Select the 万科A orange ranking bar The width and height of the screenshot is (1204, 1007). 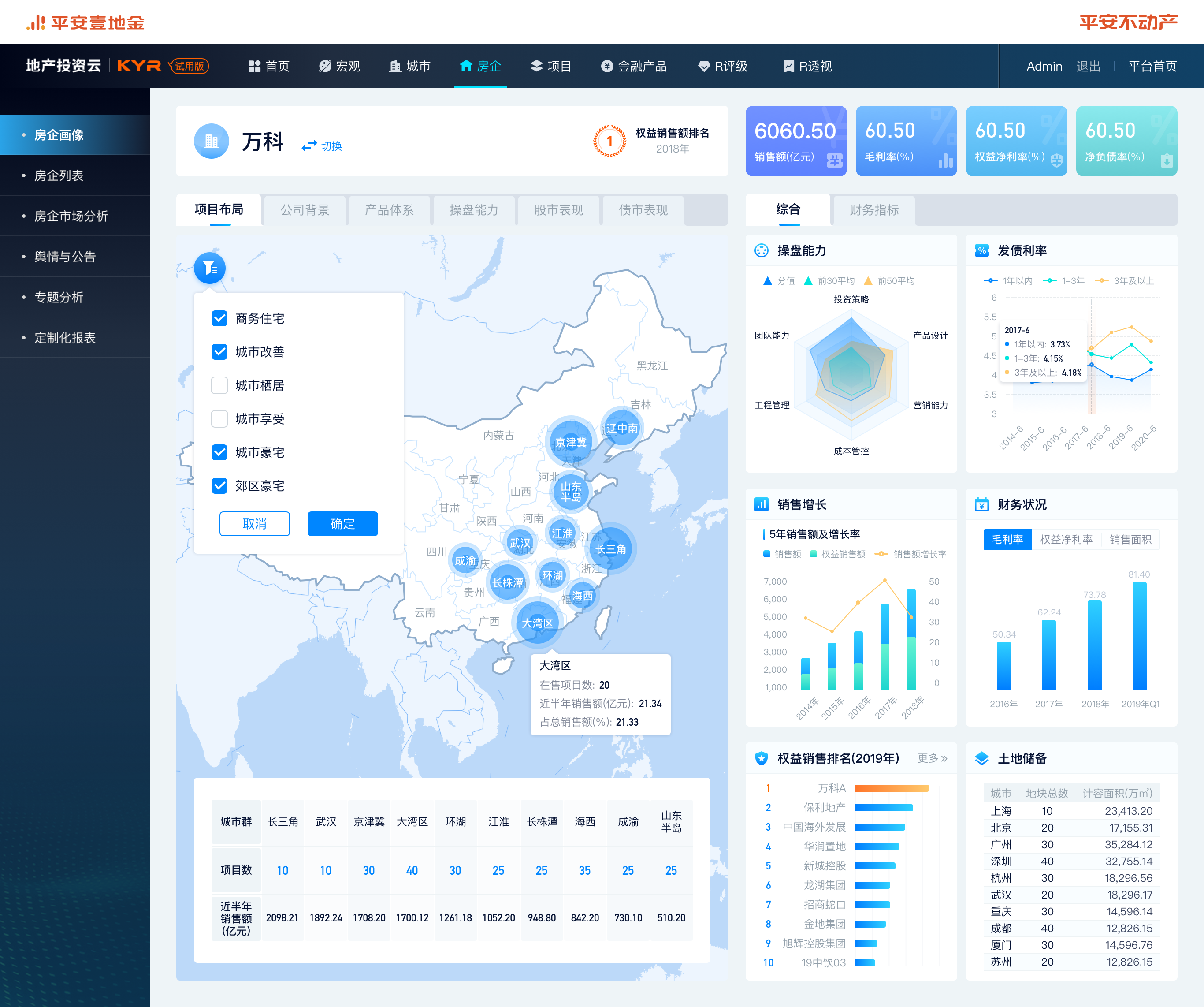(x=891, y=788)
